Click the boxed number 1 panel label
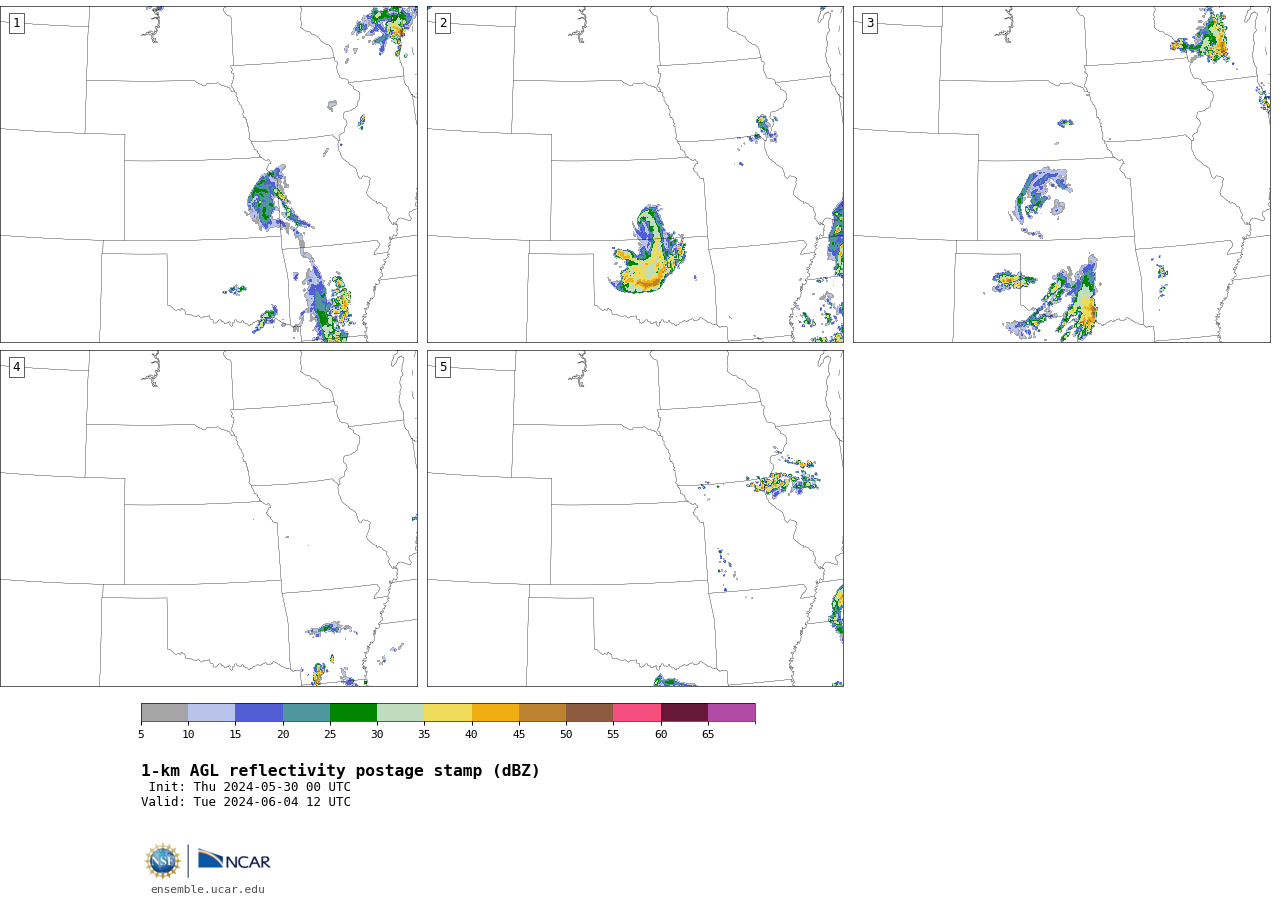Screen dimensions: 1280x901 16,23
